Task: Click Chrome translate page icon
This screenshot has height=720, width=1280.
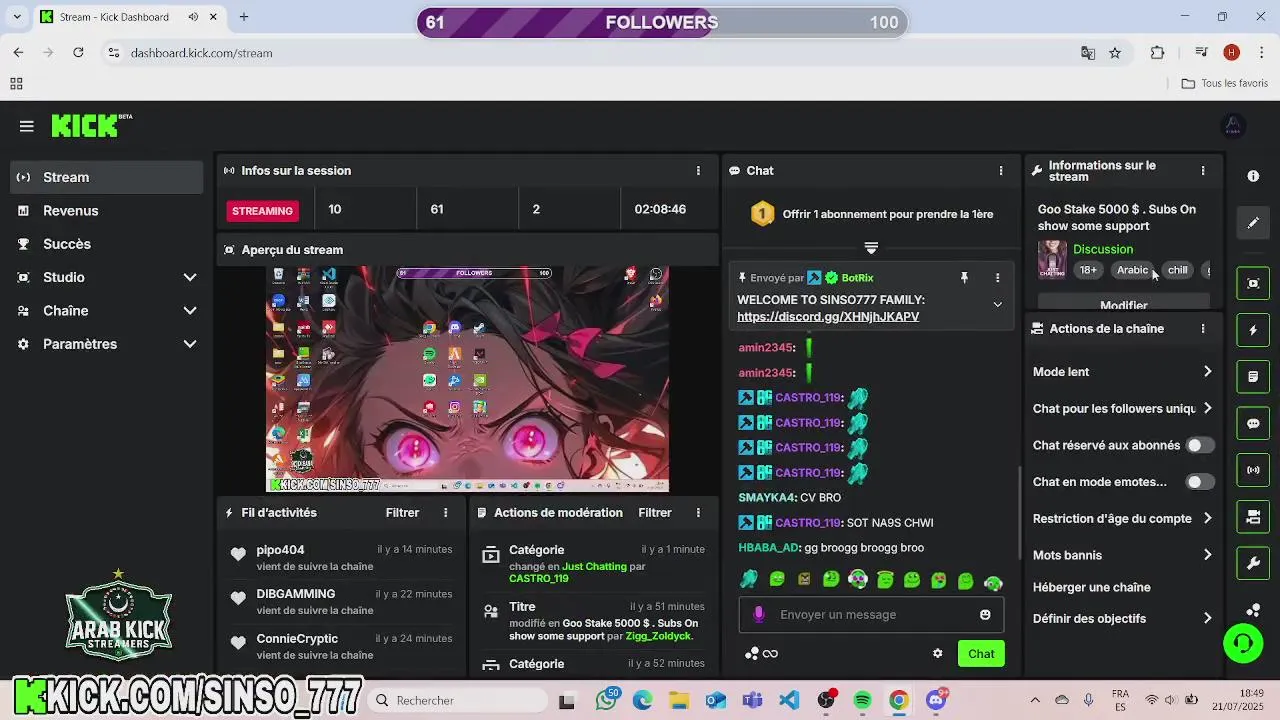Action: click(1088, 53)
